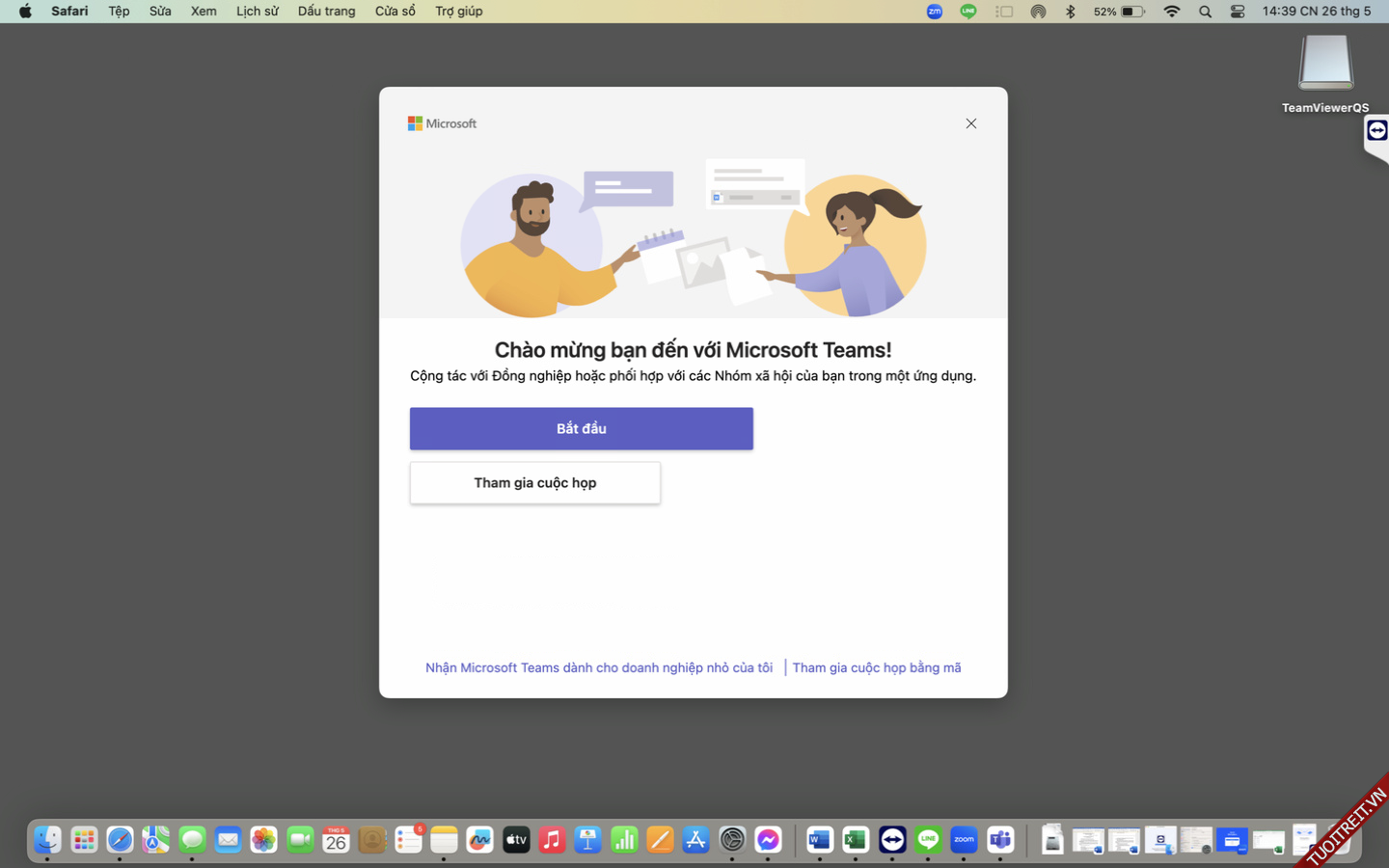Viewport: 1389px width, 868px height.
Task: Open the Music app in the Dock
Action: (552, 840)
